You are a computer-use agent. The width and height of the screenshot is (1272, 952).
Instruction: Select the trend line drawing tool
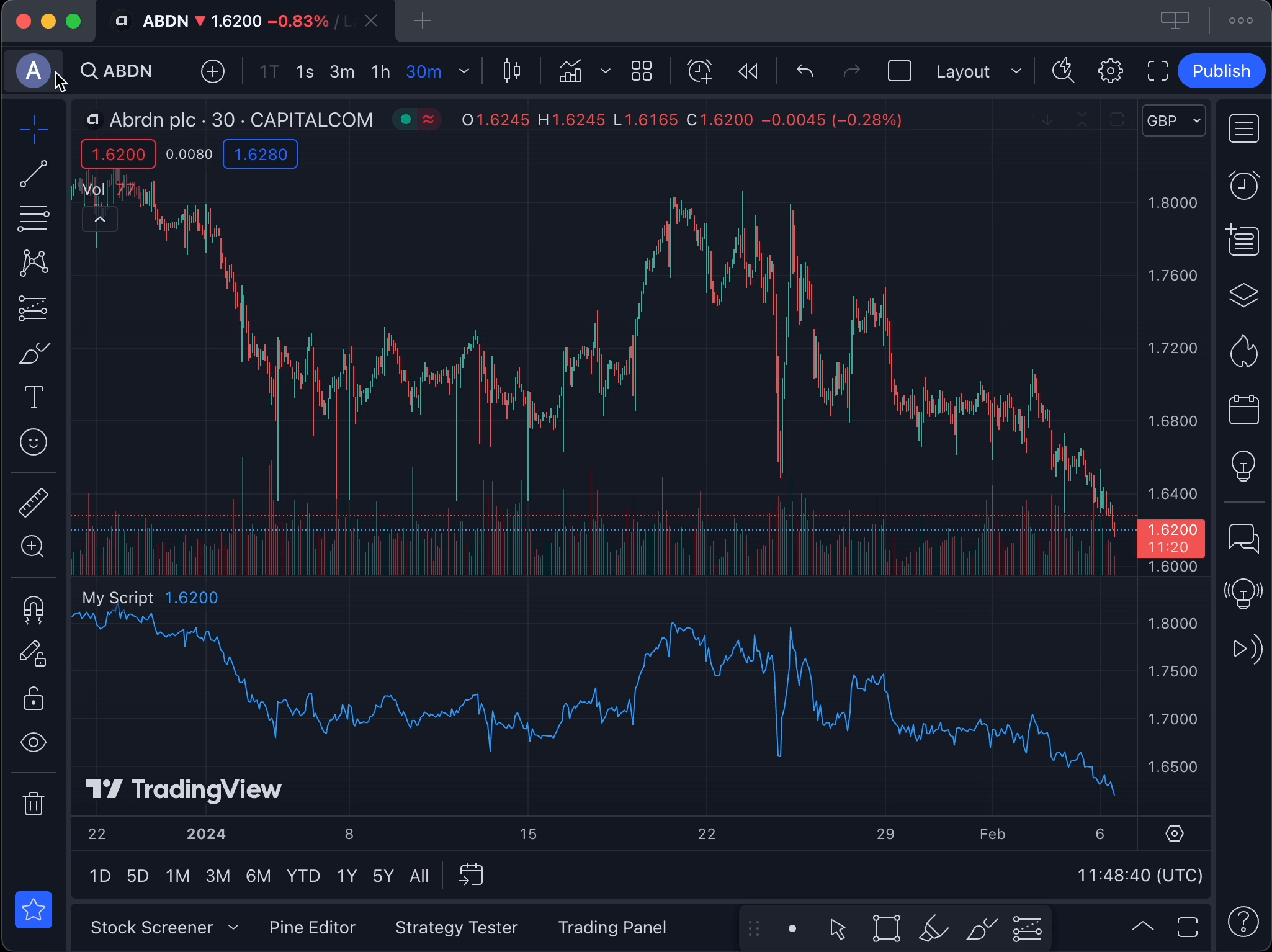(x=34, y=174)
